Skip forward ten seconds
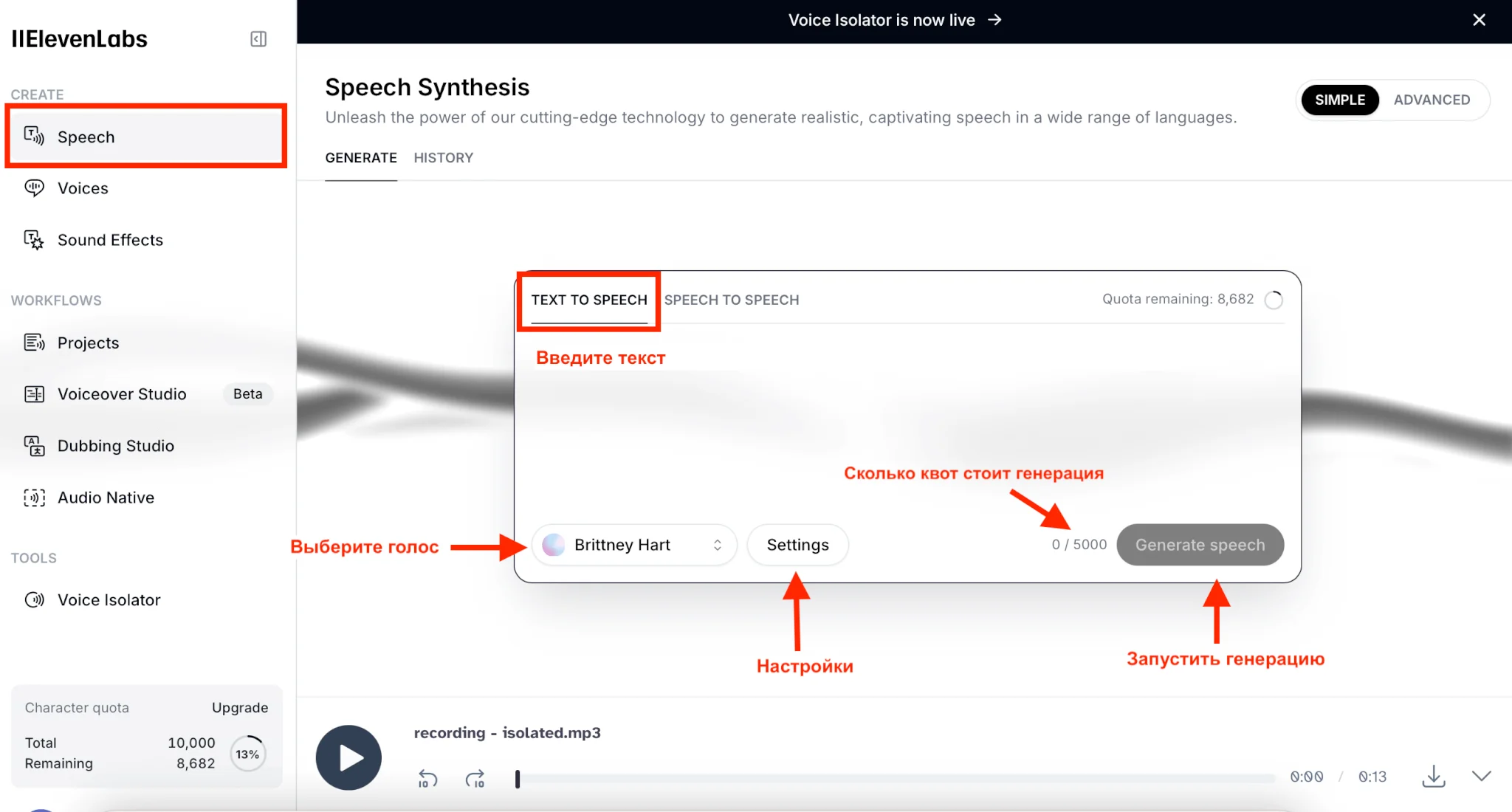This screenshot has width=1512, height=812. pyautogui.click(x=475, y=779)
